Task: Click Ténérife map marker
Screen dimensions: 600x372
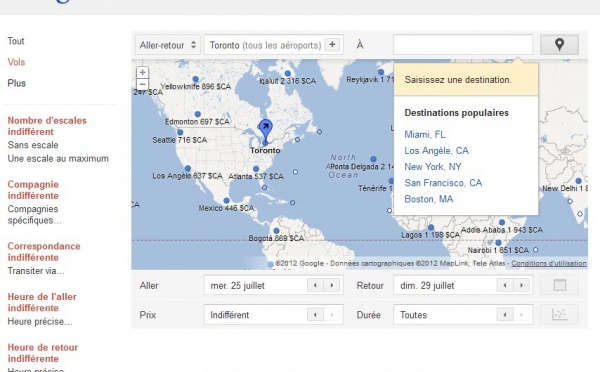Action: point(391,181)
